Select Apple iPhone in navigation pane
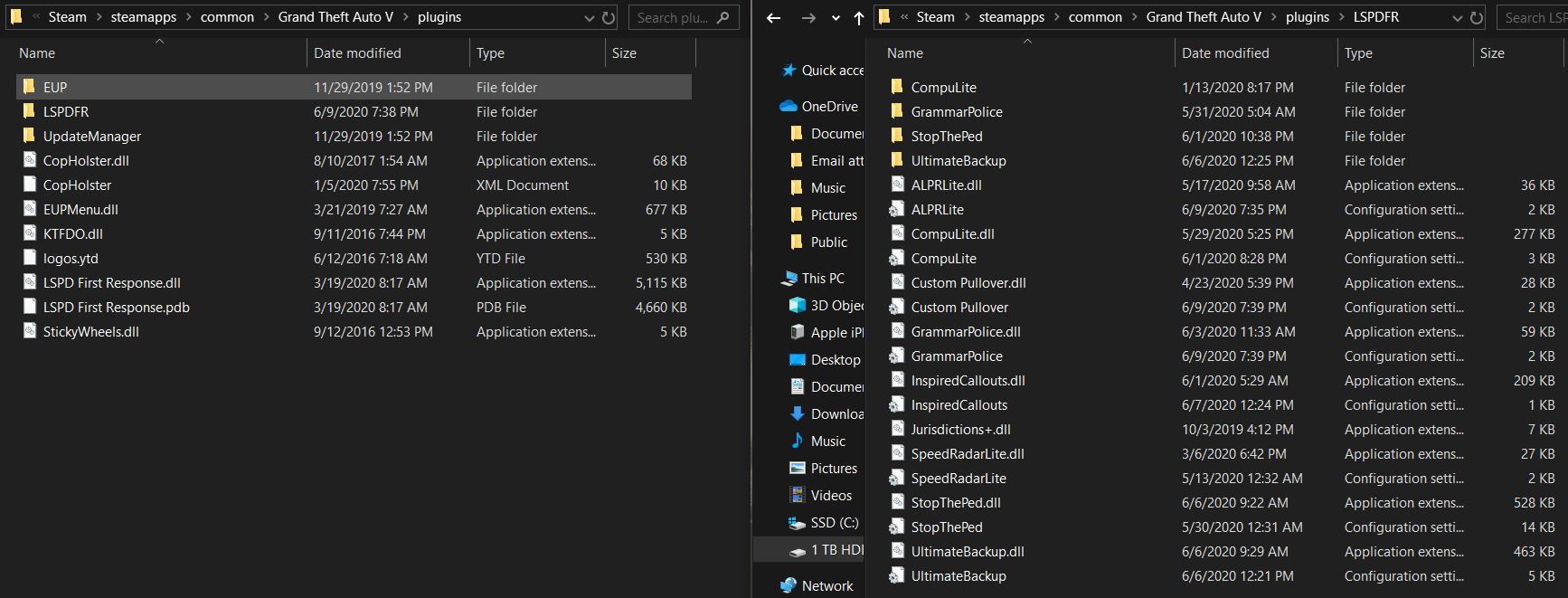The height and width of the screenshot is (598, 1568). 827,332
